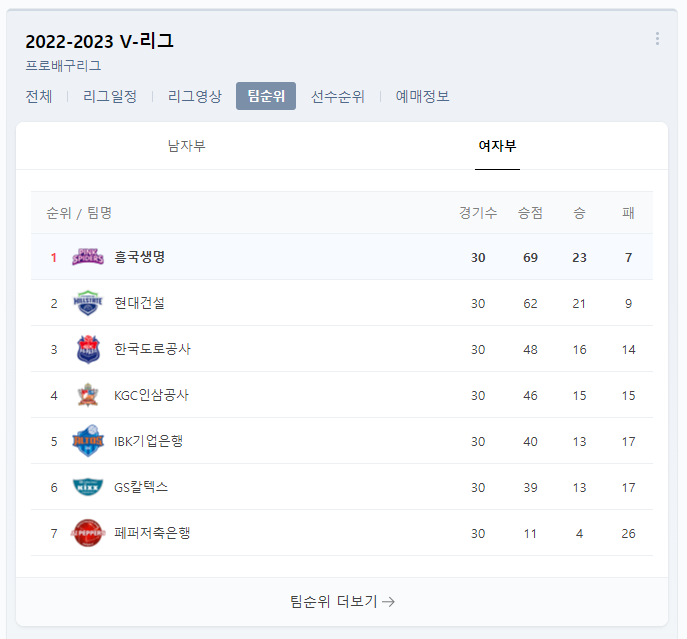687x639 pixels.
Task: Click 흥국생명's wins value 23
Action: pos(579,257)
